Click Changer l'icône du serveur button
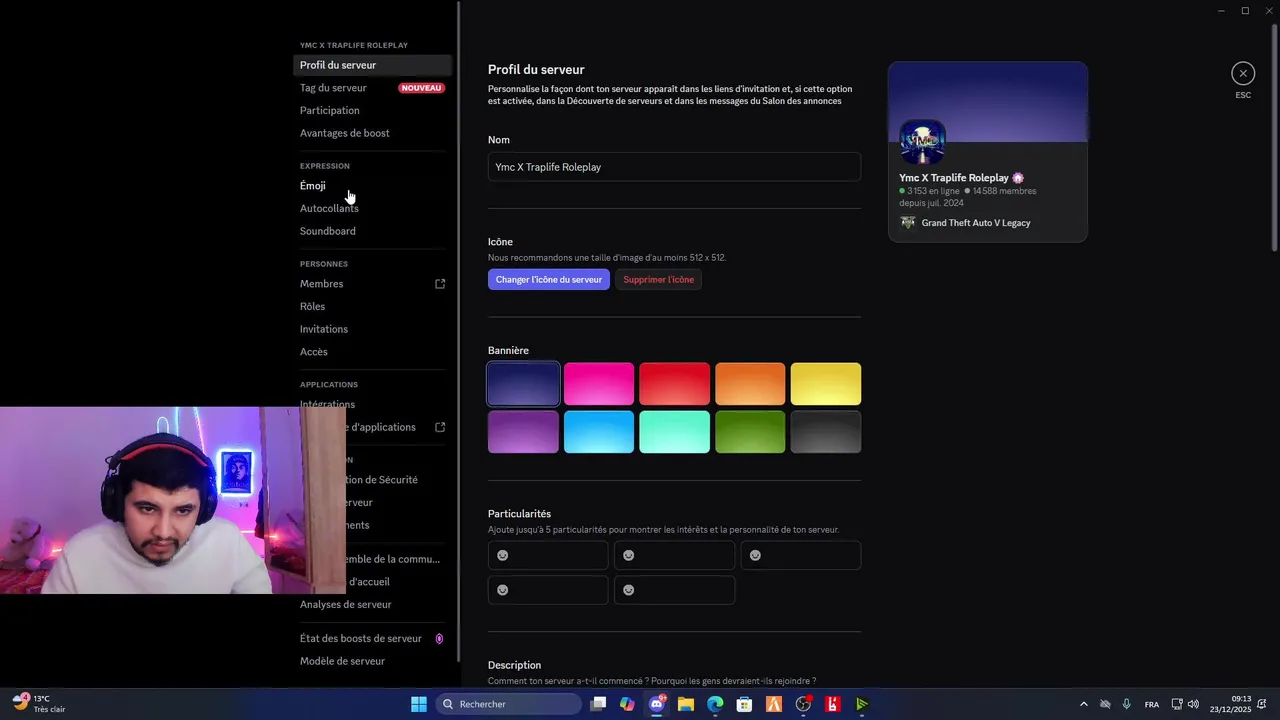This screenshot has width=1280, height=720. pos(549,280)
